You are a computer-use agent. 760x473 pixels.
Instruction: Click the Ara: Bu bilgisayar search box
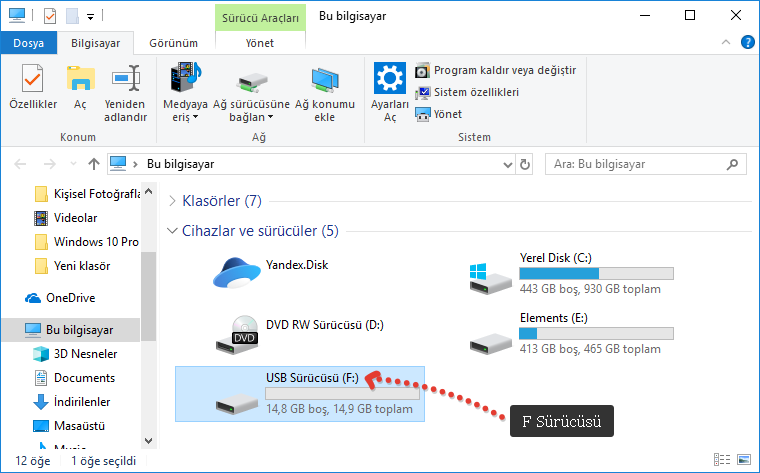[x=642, y=163]
